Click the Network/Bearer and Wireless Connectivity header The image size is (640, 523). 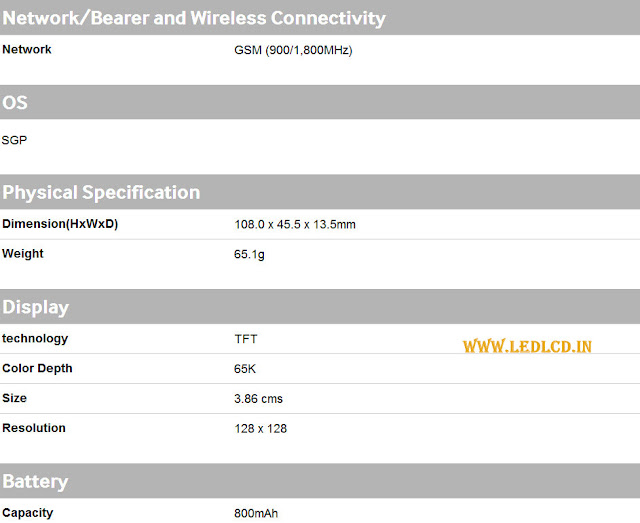click(194, 18)
